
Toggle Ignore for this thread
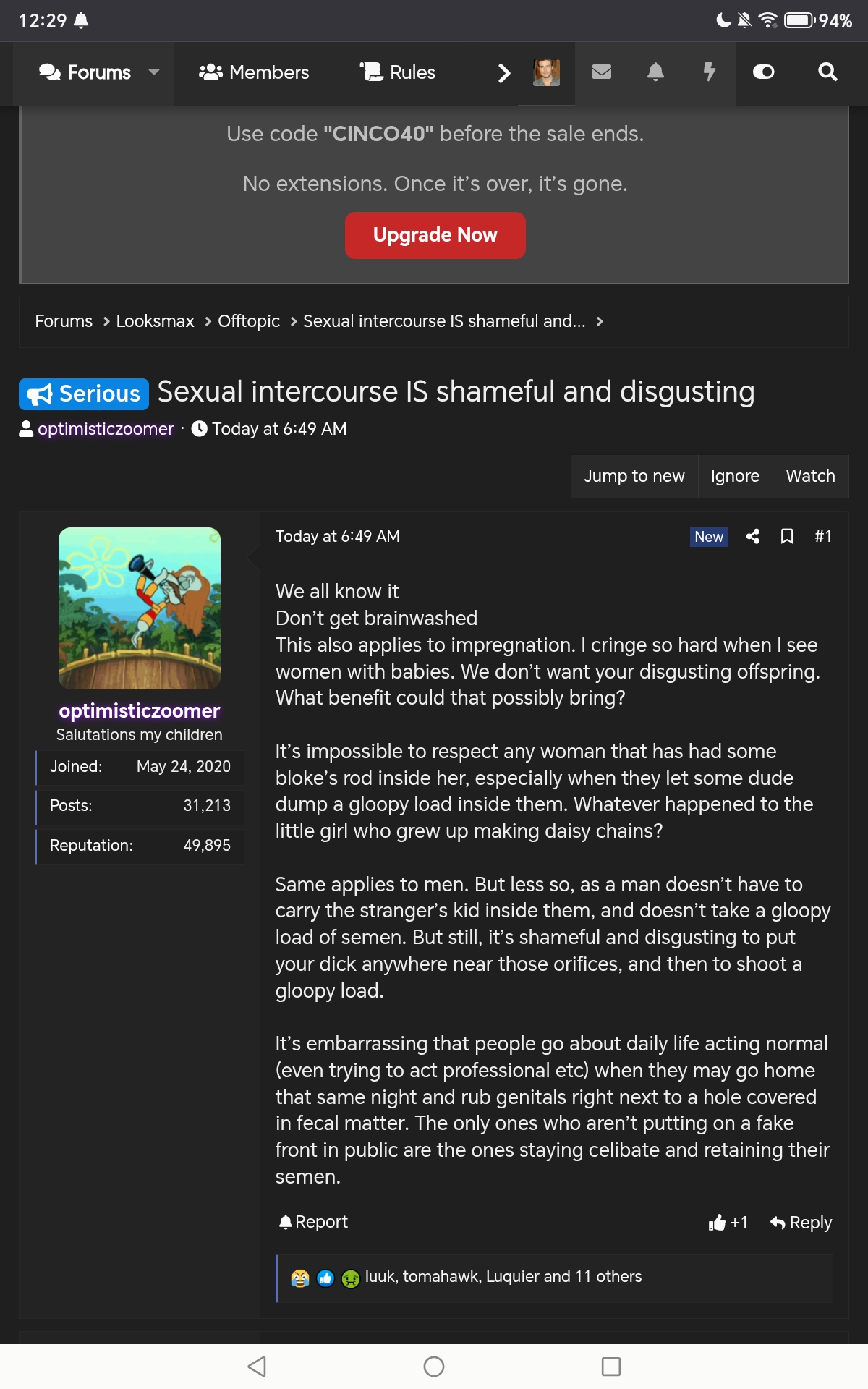pos(735,476)
